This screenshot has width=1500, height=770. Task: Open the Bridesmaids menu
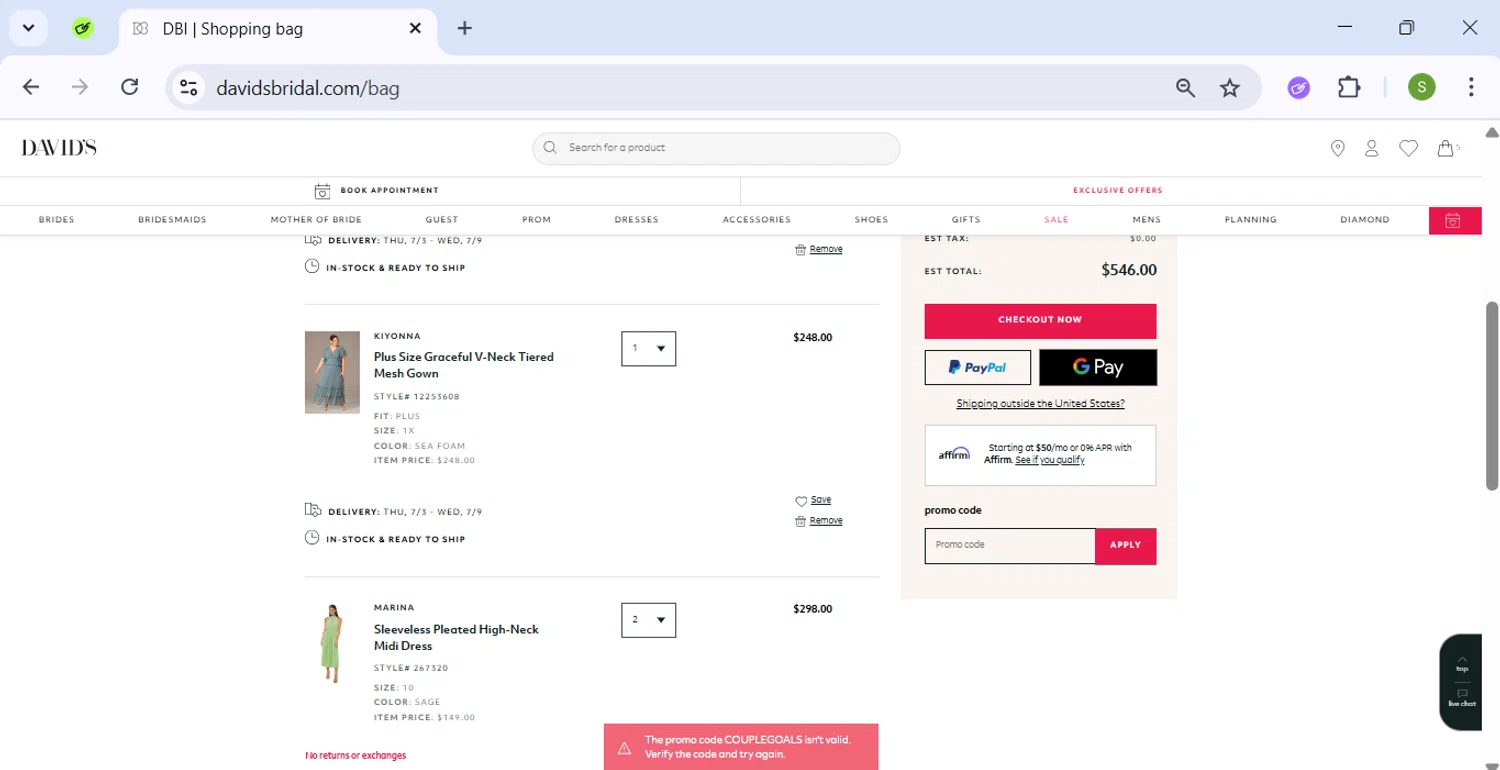[172, 220]
